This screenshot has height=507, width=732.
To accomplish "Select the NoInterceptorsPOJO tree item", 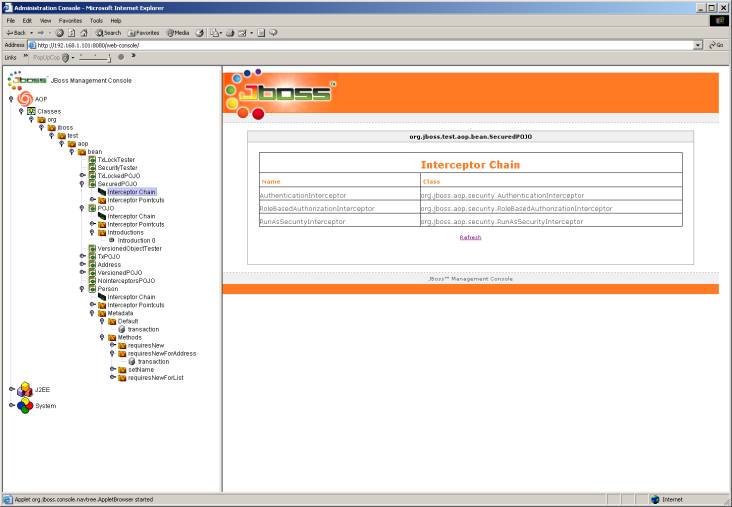I will 126,281.
